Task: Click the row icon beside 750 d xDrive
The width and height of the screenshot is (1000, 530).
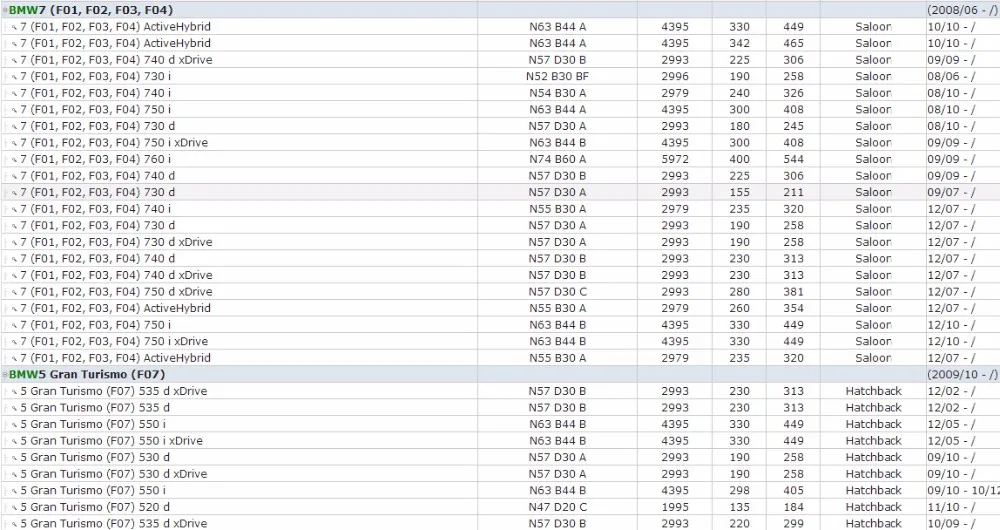Action: tap(14, 292)
